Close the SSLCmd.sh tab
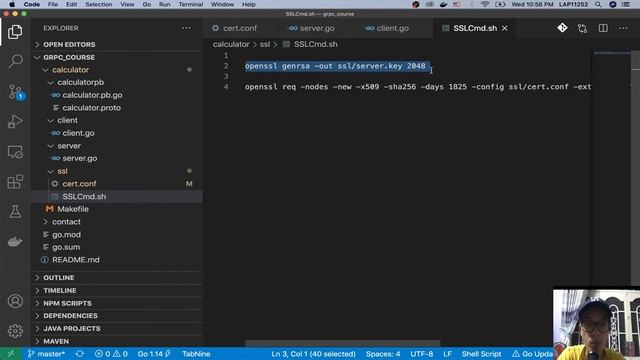640x360 pixels. tap(505, 28)
